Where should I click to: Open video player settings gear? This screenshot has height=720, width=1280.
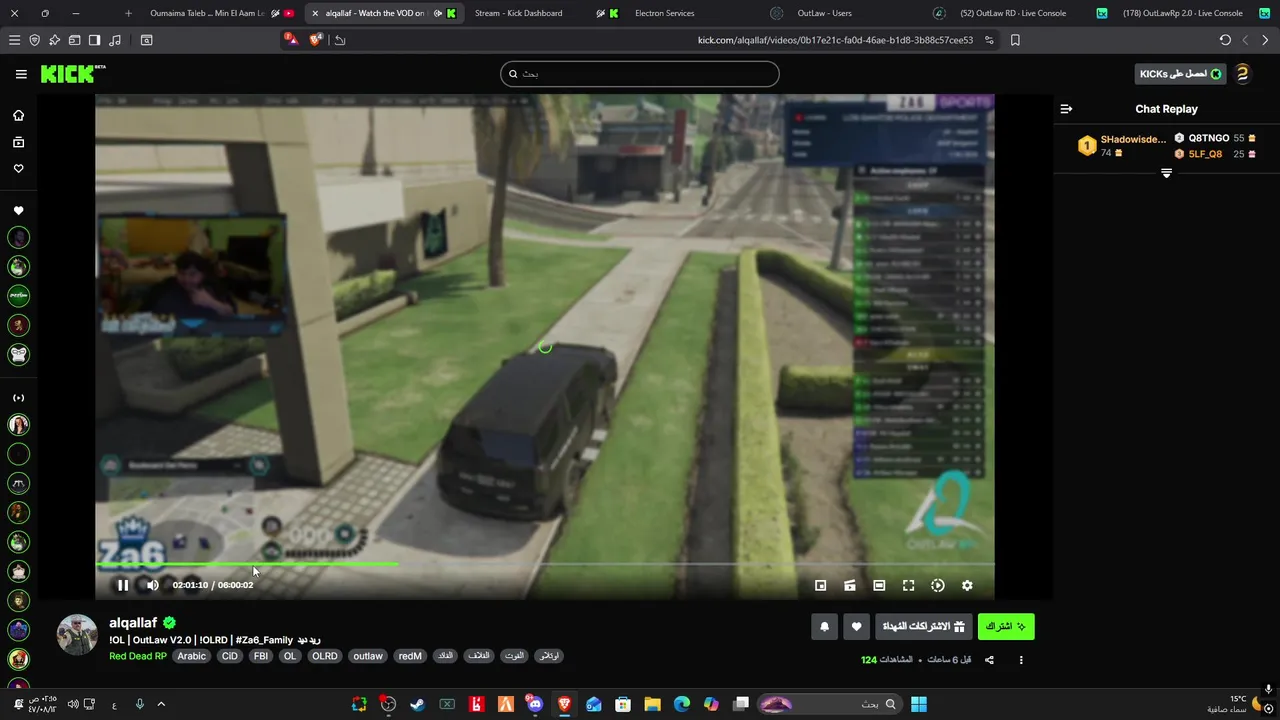pyautogui.click(x=967, y=585)
